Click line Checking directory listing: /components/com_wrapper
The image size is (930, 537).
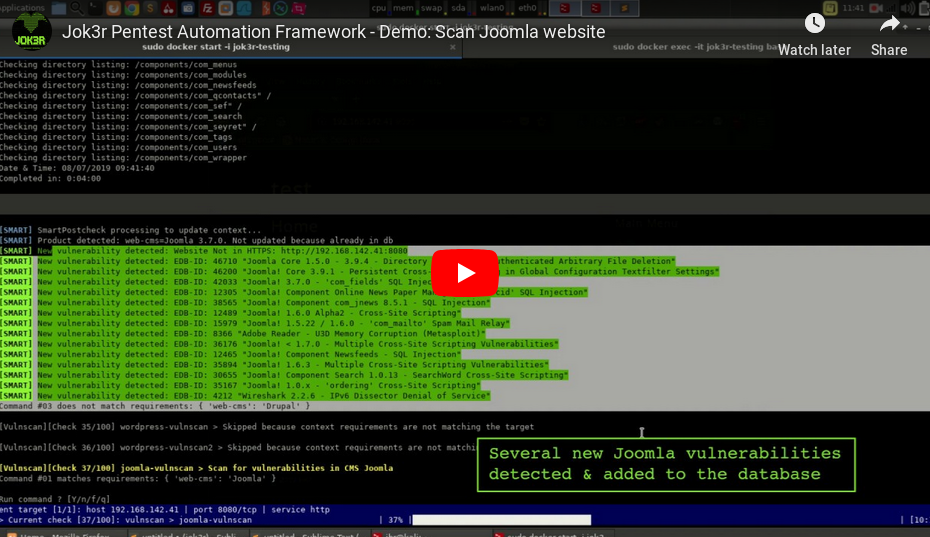click(123, 158)
